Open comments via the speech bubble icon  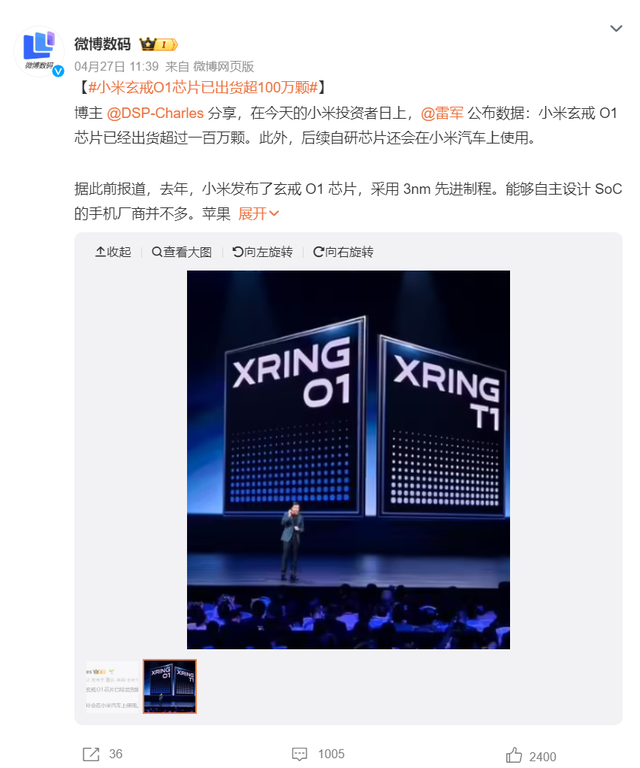tap(299, 754)
